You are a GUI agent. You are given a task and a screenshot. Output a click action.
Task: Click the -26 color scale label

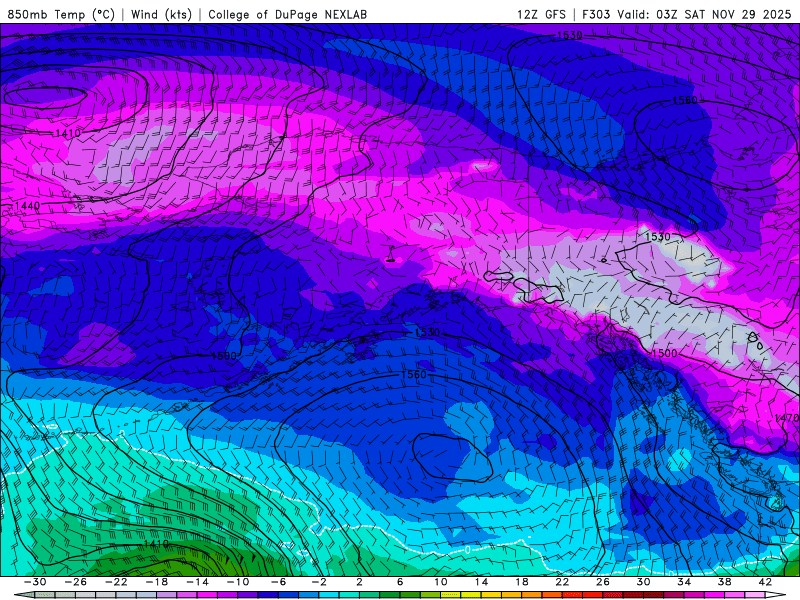(x=76, y=582)
